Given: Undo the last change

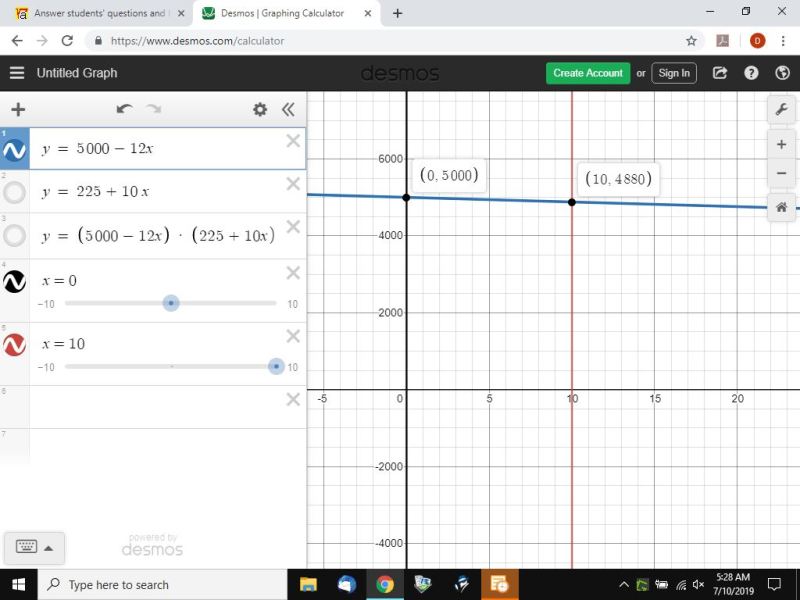Looking at the screenshot, I should coord(124,109).
